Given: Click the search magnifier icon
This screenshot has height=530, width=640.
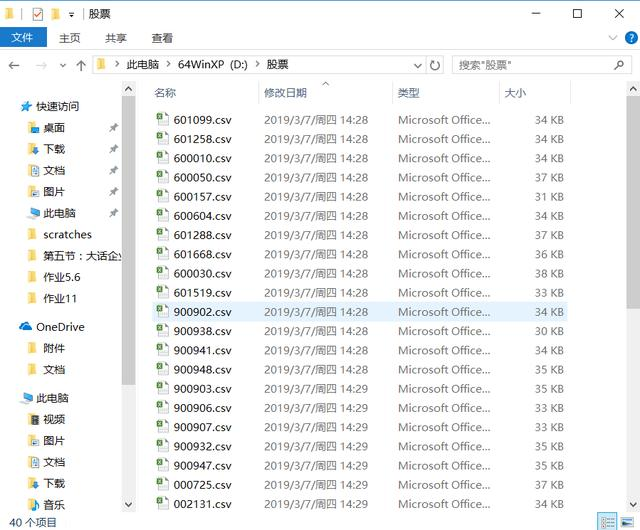Looking at the screenshot, I should tap(619, 65).
